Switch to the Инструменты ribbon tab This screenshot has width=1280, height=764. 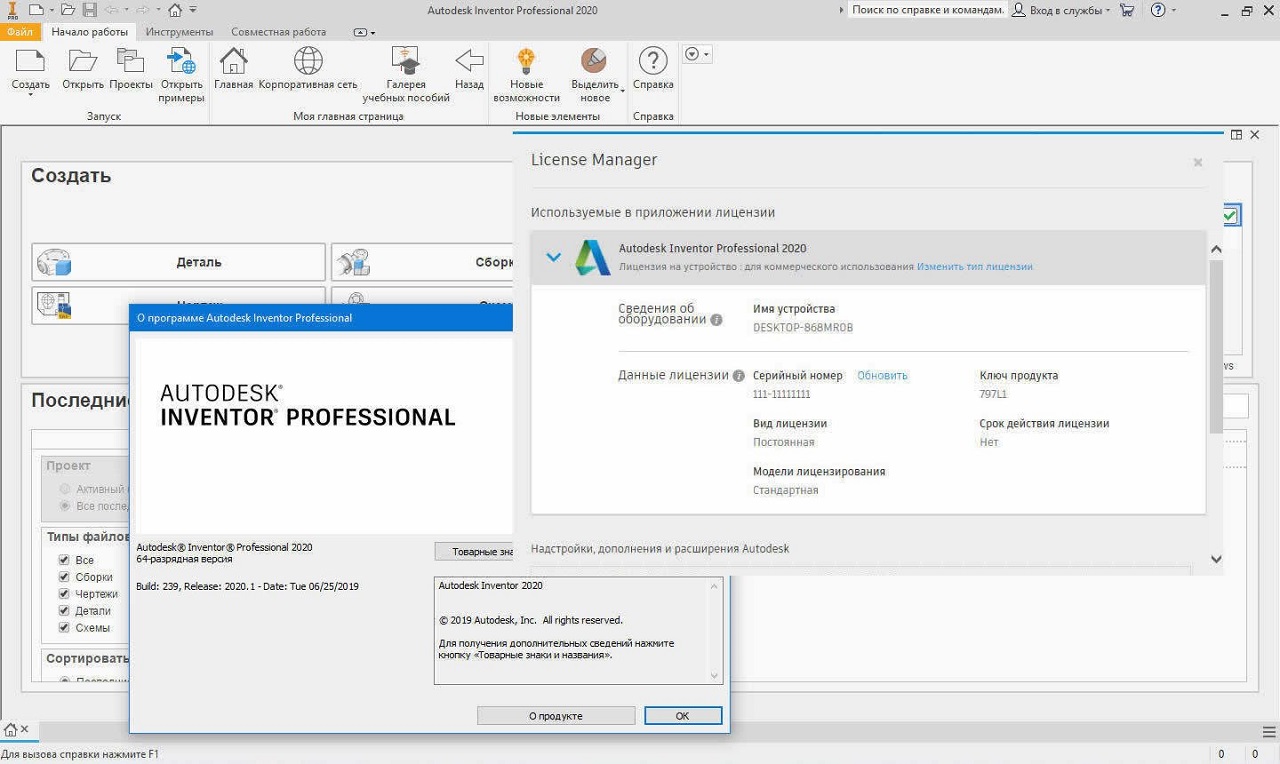tap(178, 32)
